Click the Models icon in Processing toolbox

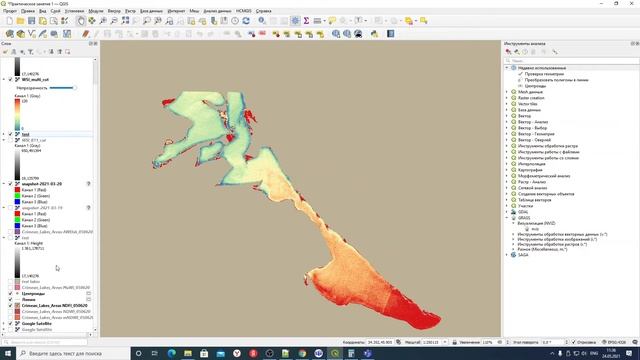coord(508,52)
